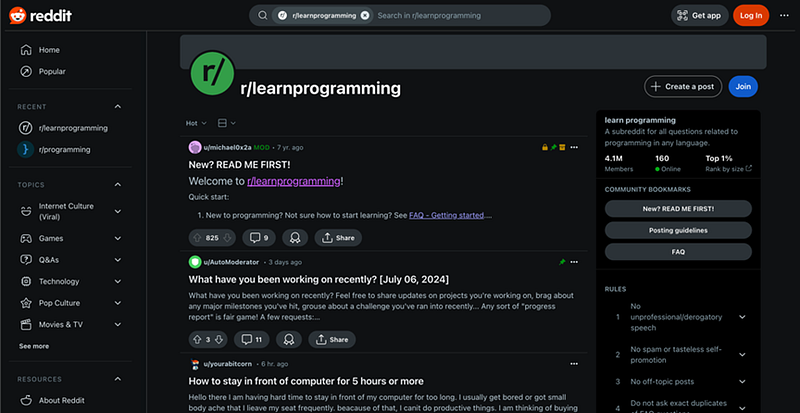Open the view layout dropdown
This screenshot has width=800, height=413.
227,123
